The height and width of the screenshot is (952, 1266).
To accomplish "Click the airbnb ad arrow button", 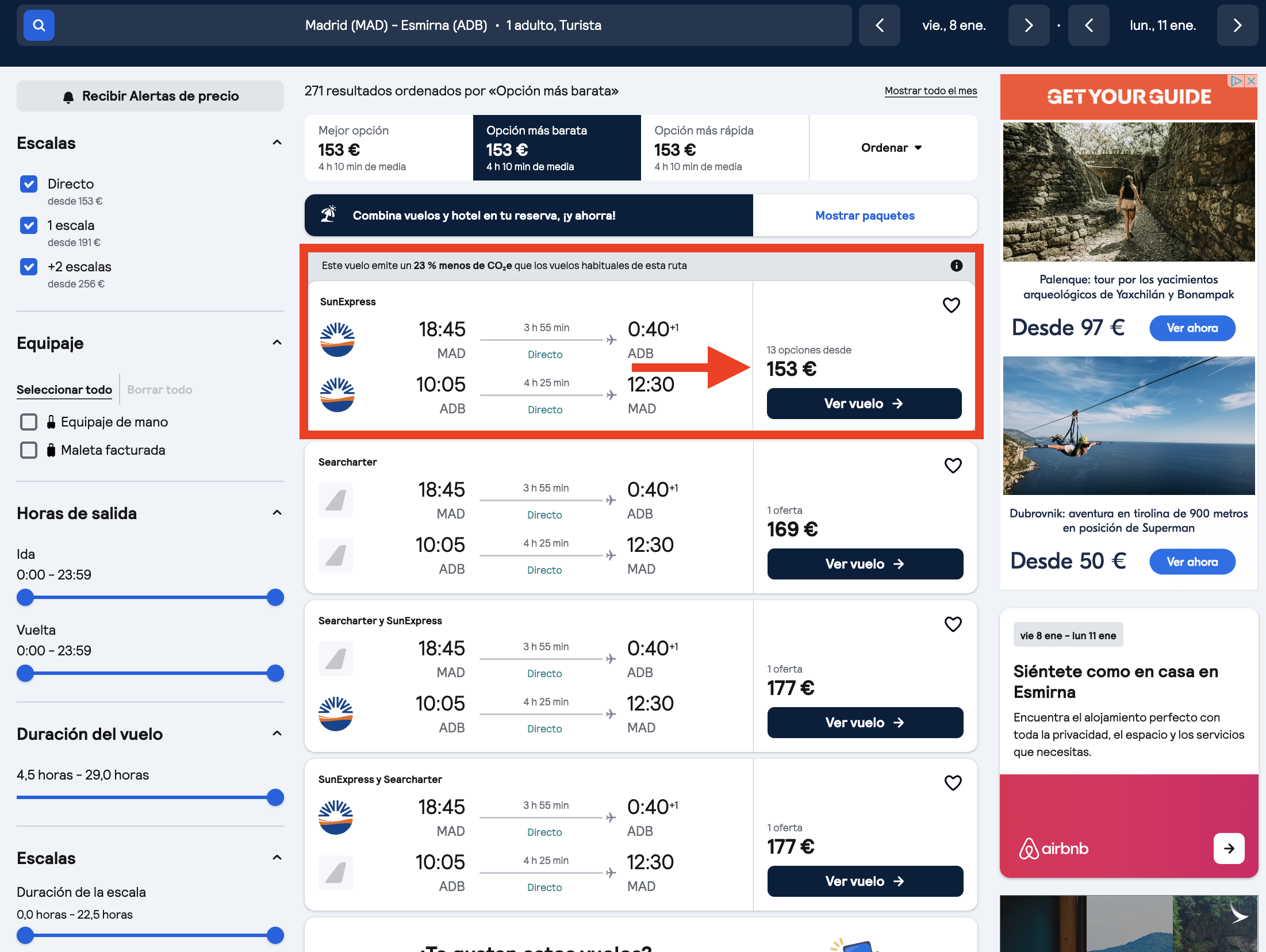I will pos(1229,849).
